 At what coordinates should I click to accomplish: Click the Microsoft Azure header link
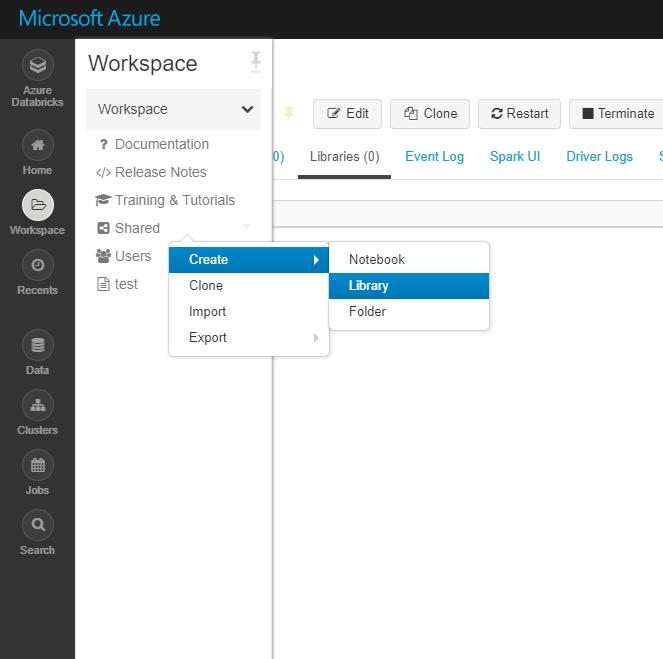pos(89,19)
